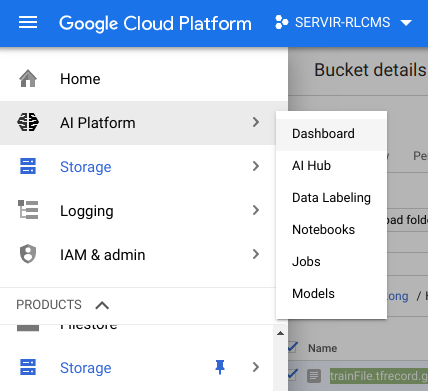Open Jobs from the submenu
Screen dimensions: 428x391
coord(331,262)
